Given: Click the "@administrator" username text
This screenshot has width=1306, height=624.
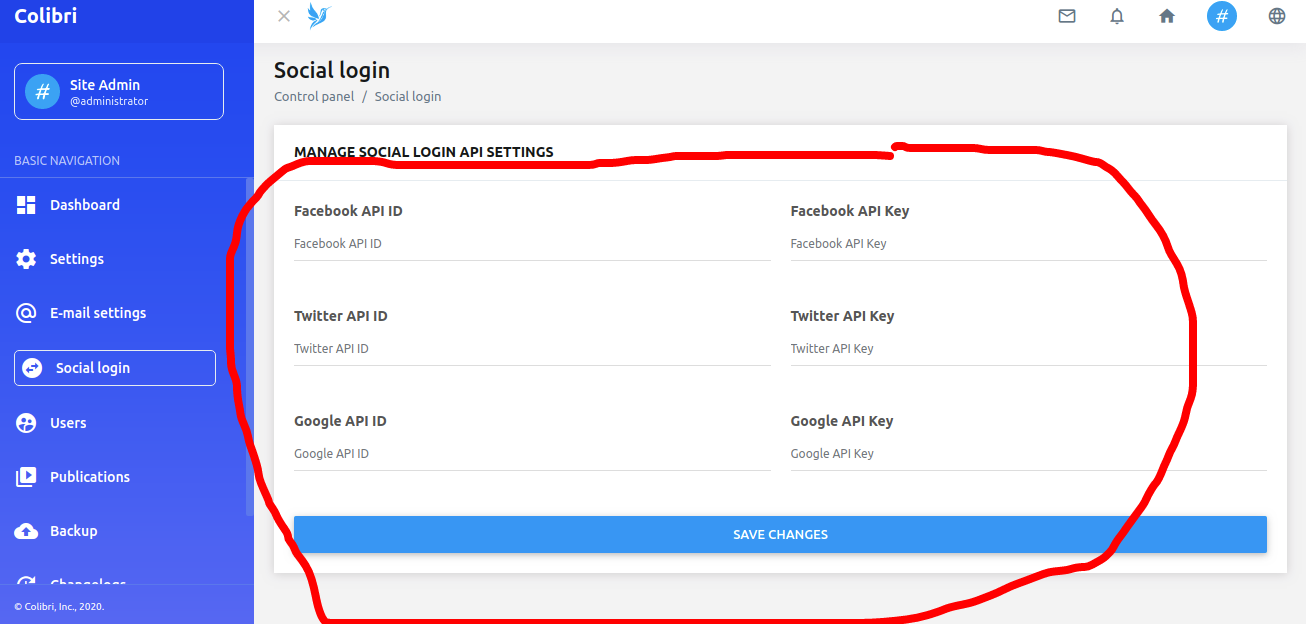Looking at the screenshot, I should pos(109,102).
